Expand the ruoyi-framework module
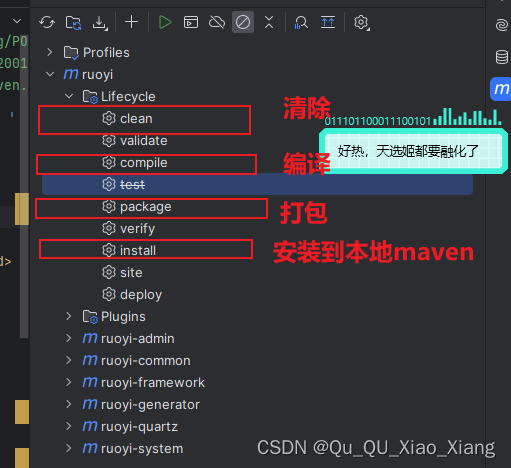The height and width of the screenshot is (468, 511). (x=69, y=382)
